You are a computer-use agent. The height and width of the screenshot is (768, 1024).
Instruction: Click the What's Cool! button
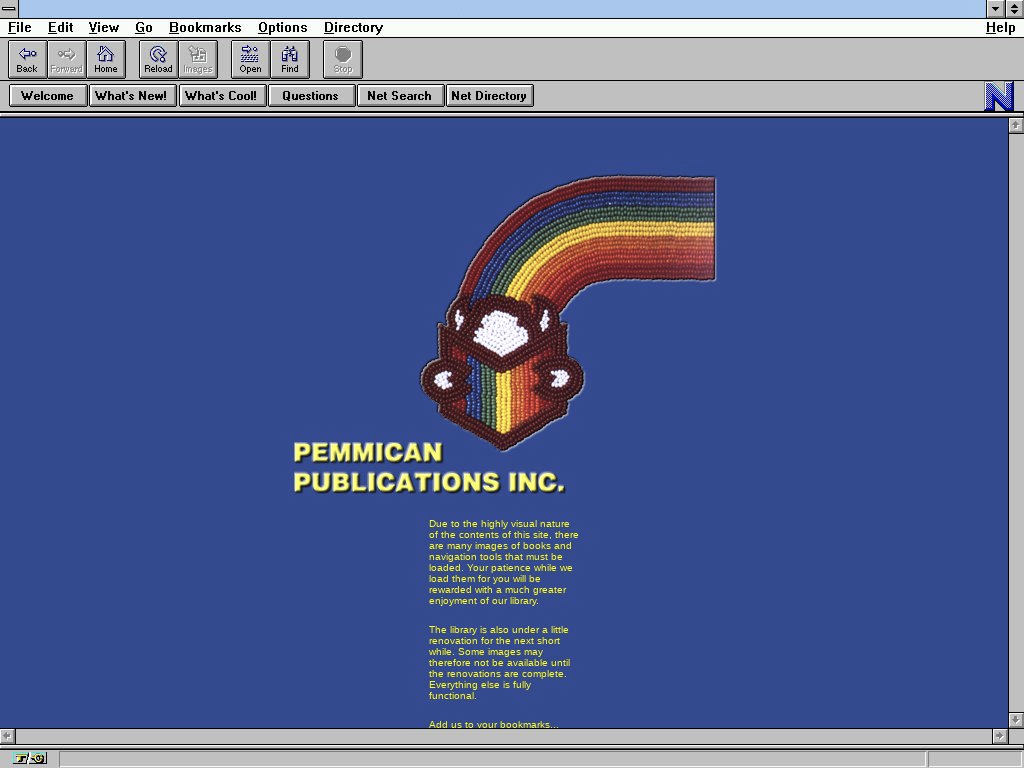(x=221, y=96)
